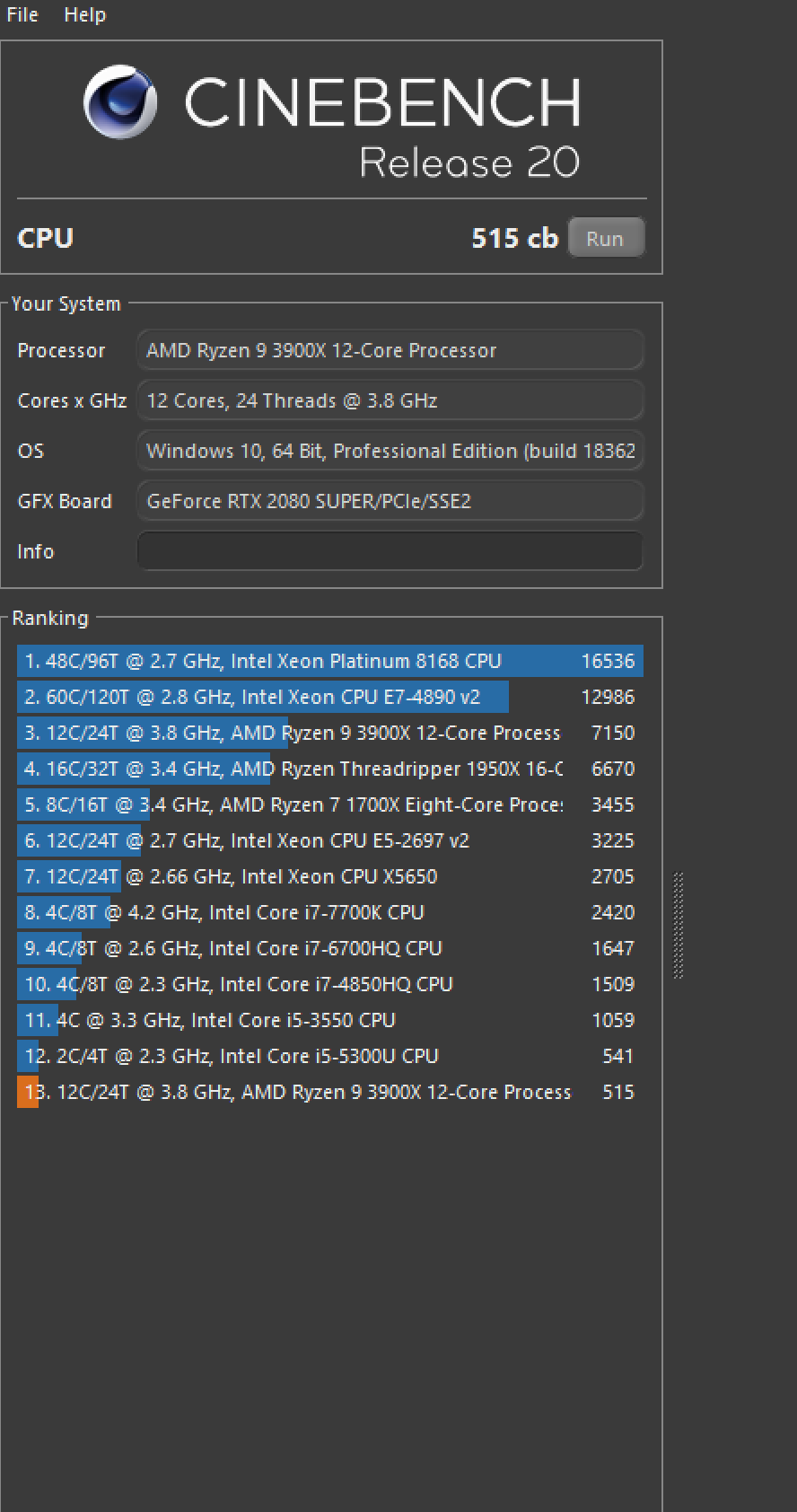Select ranking row 12 Core i5-5300U
This screenshot has height=1512, width=797.
330,1056
